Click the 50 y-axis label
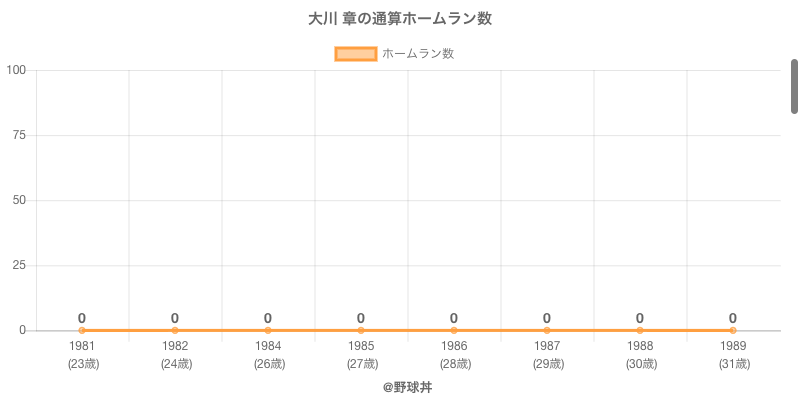 pyautogui.click(x=19, y=200)
